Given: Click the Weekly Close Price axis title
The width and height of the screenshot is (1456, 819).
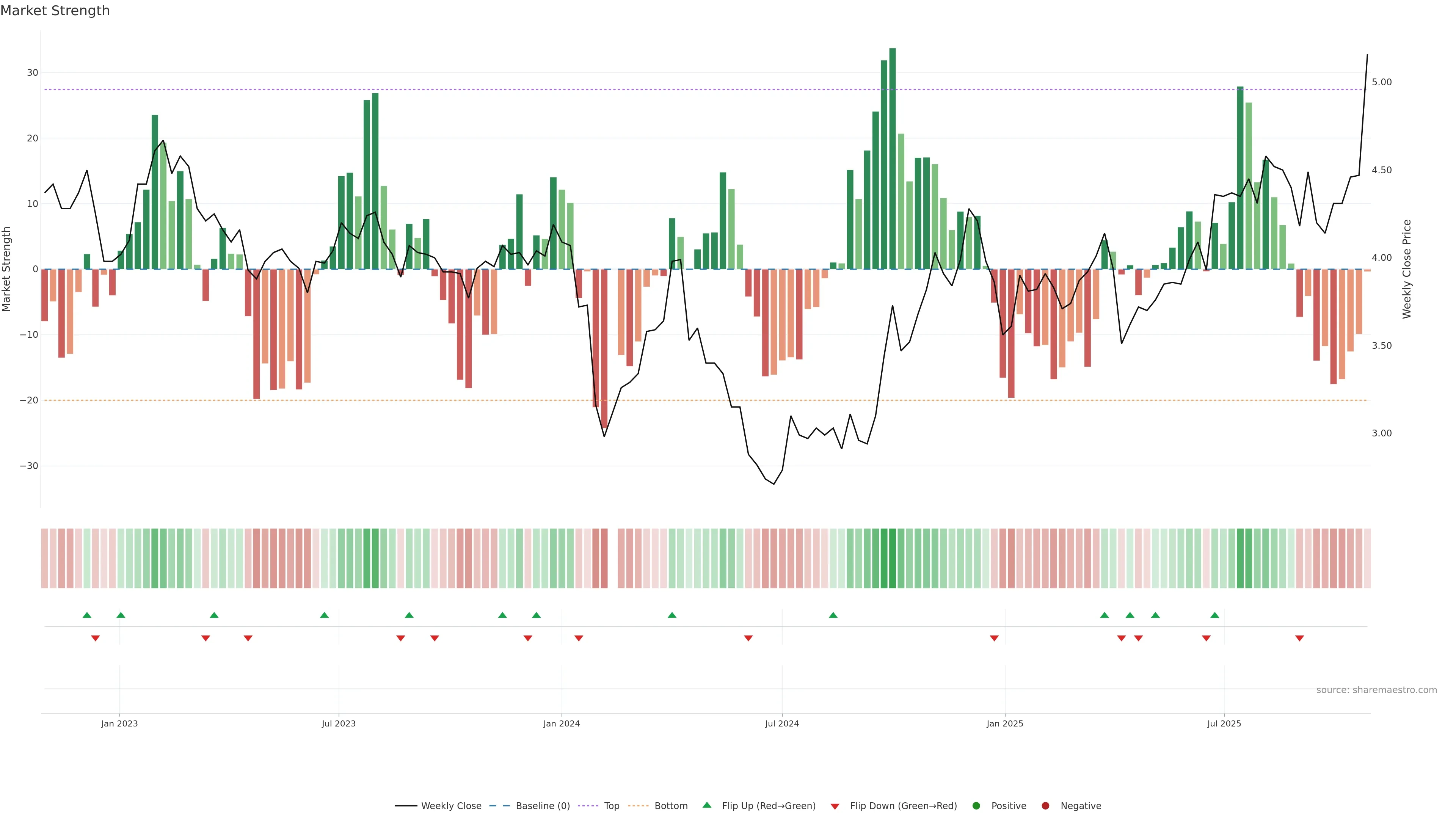Looking at the screenshot, I should [x=1407, y=269].
